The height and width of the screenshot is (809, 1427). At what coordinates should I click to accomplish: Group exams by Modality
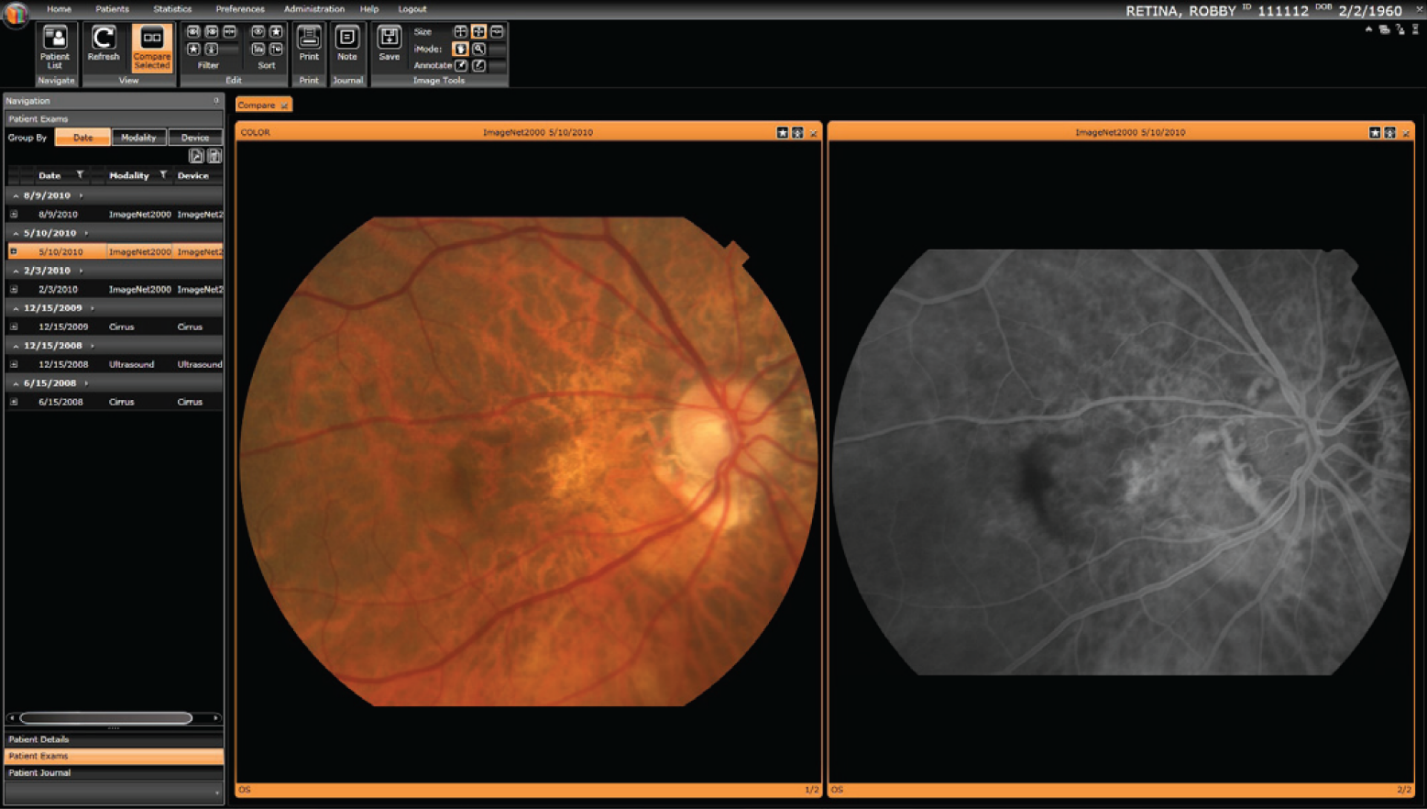[139, 138]
